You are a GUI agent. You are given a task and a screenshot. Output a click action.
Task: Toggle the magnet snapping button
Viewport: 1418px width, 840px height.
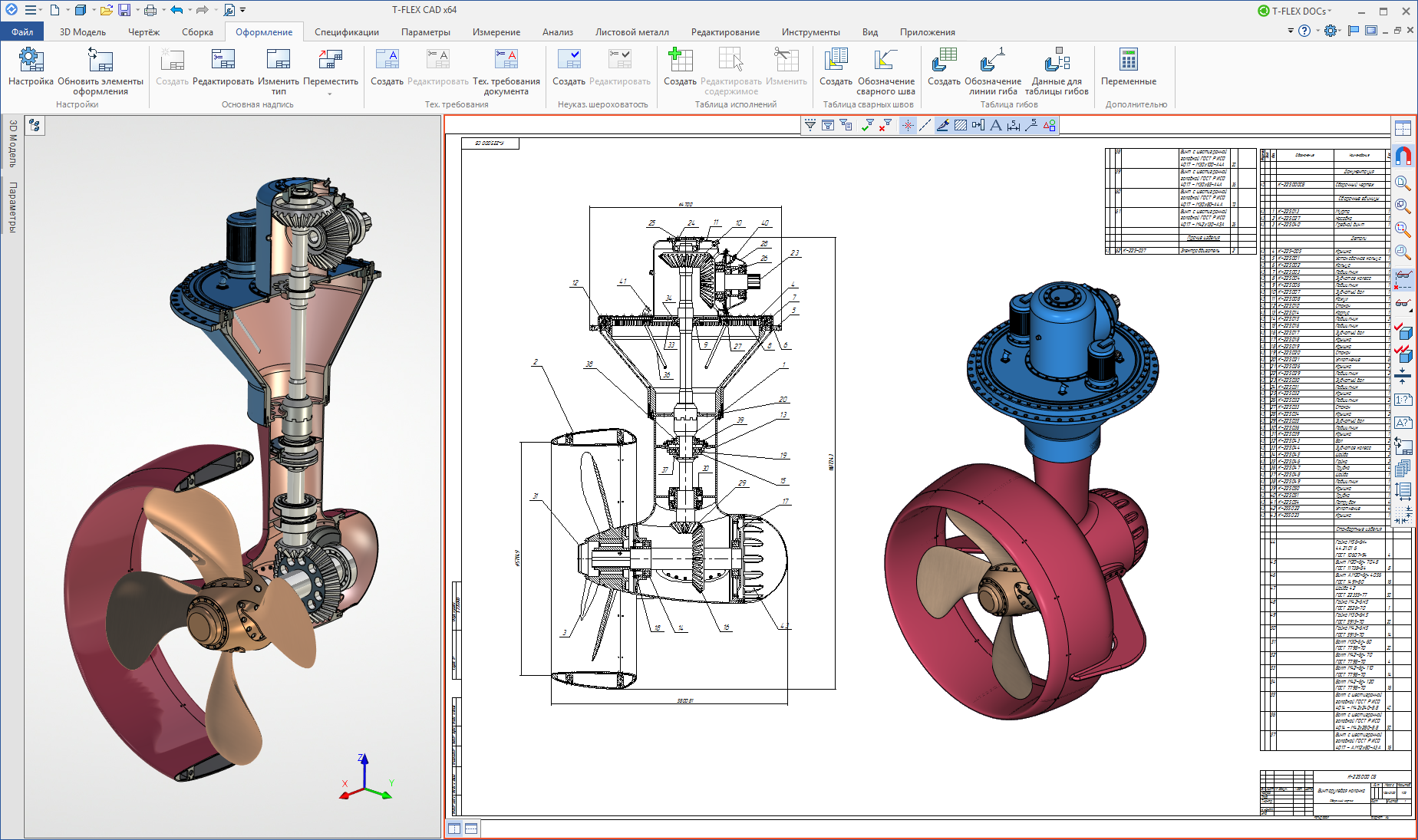pyautogui.click(x=1403, y=156)
